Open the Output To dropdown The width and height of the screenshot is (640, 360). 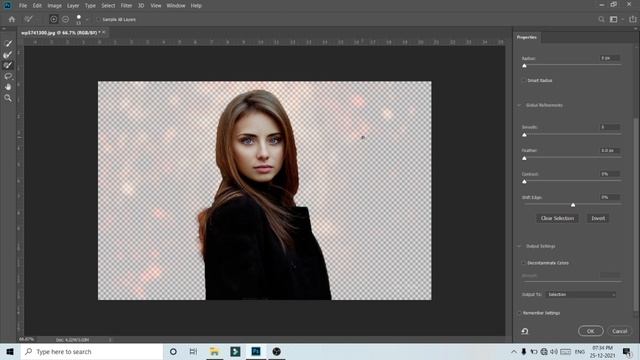pos(580,294)
